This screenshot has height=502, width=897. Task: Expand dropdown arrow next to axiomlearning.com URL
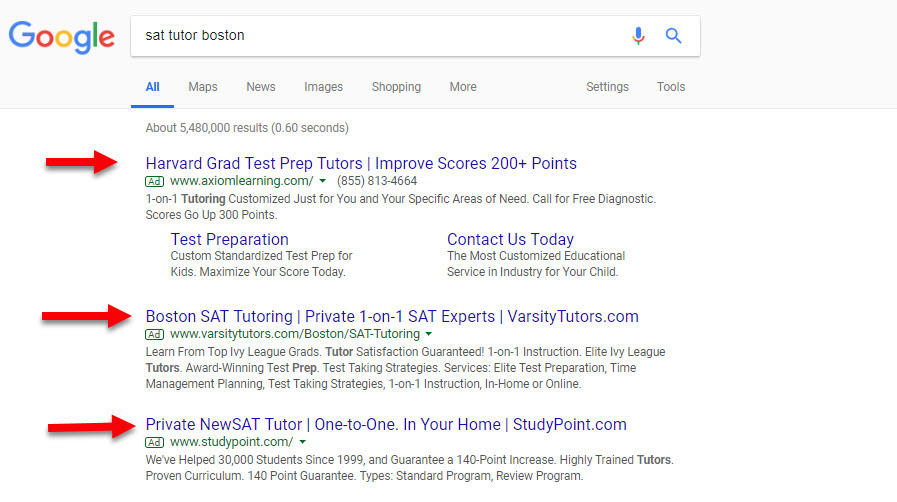[x=323, y=181]
